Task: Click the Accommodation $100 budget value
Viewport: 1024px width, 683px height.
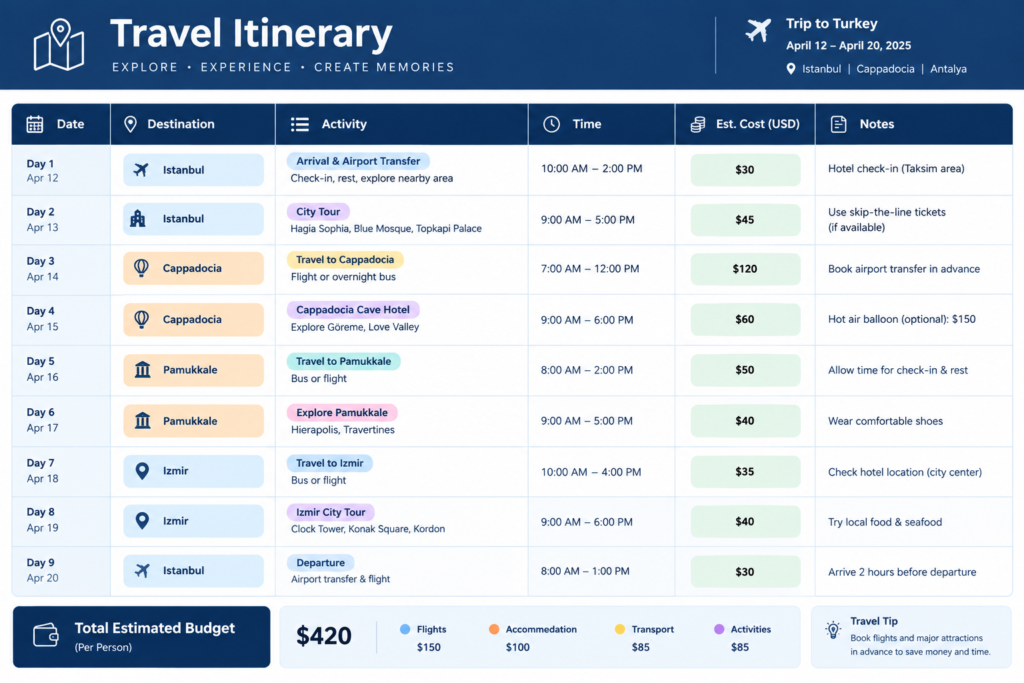Action: coord(517,647)
